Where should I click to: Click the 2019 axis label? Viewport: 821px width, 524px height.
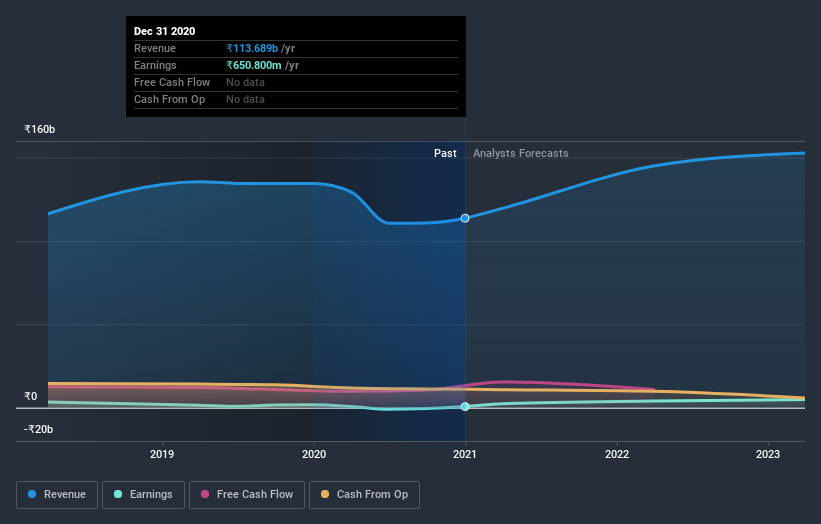point(162,454)
